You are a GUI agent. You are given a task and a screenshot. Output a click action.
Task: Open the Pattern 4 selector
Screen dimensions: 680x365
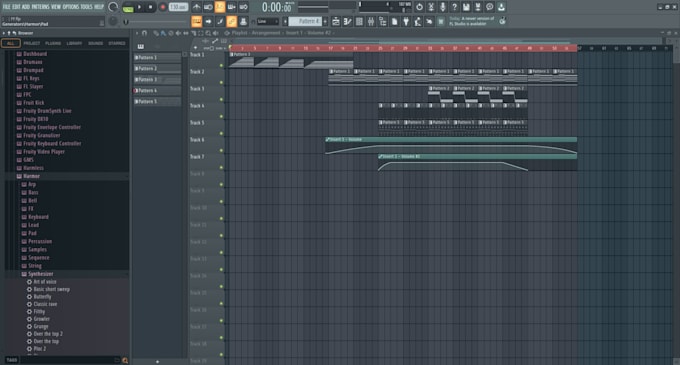[x=305, y=21]
